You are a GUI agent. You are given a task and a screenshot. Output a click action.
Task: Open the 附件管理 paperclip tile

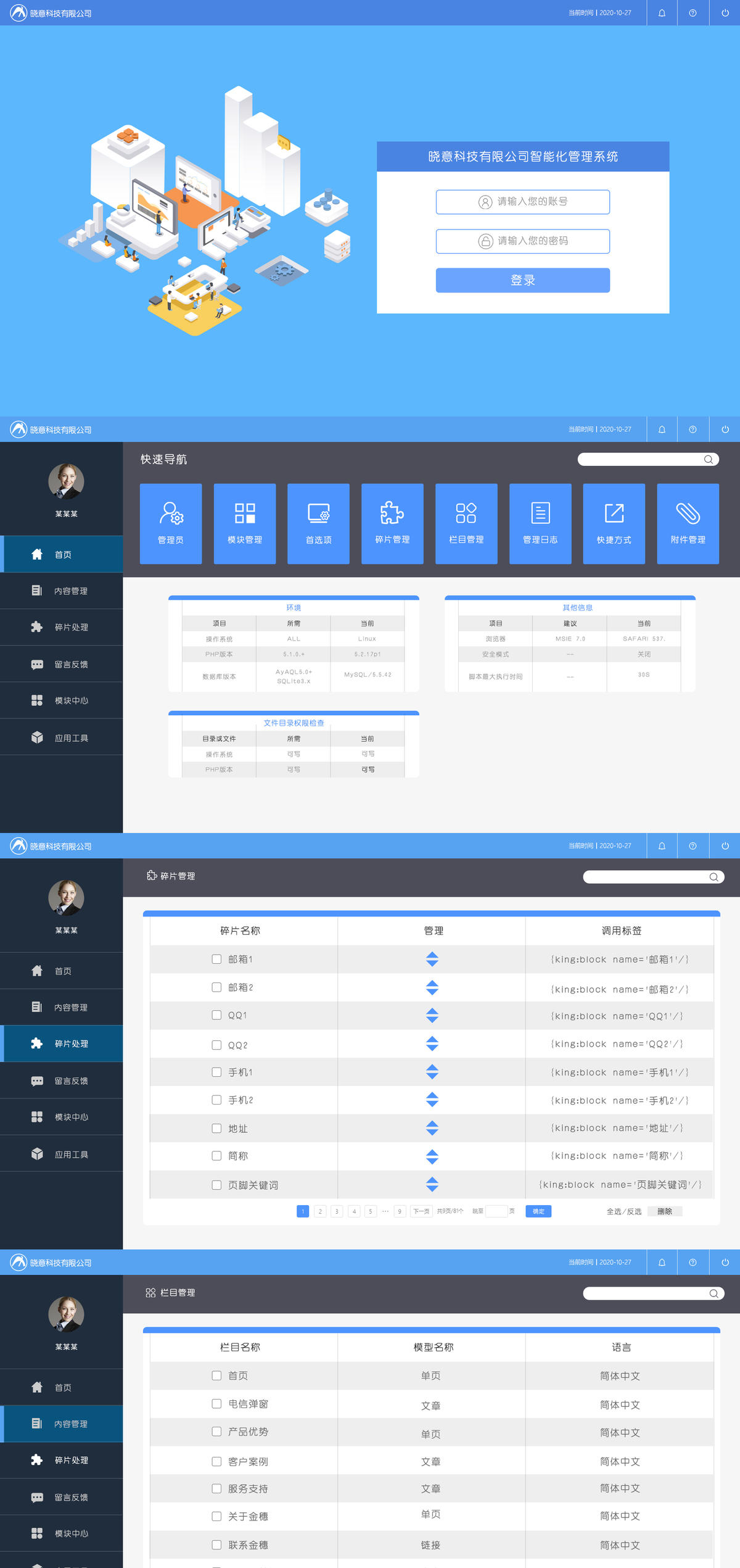[x=688, y=523]
